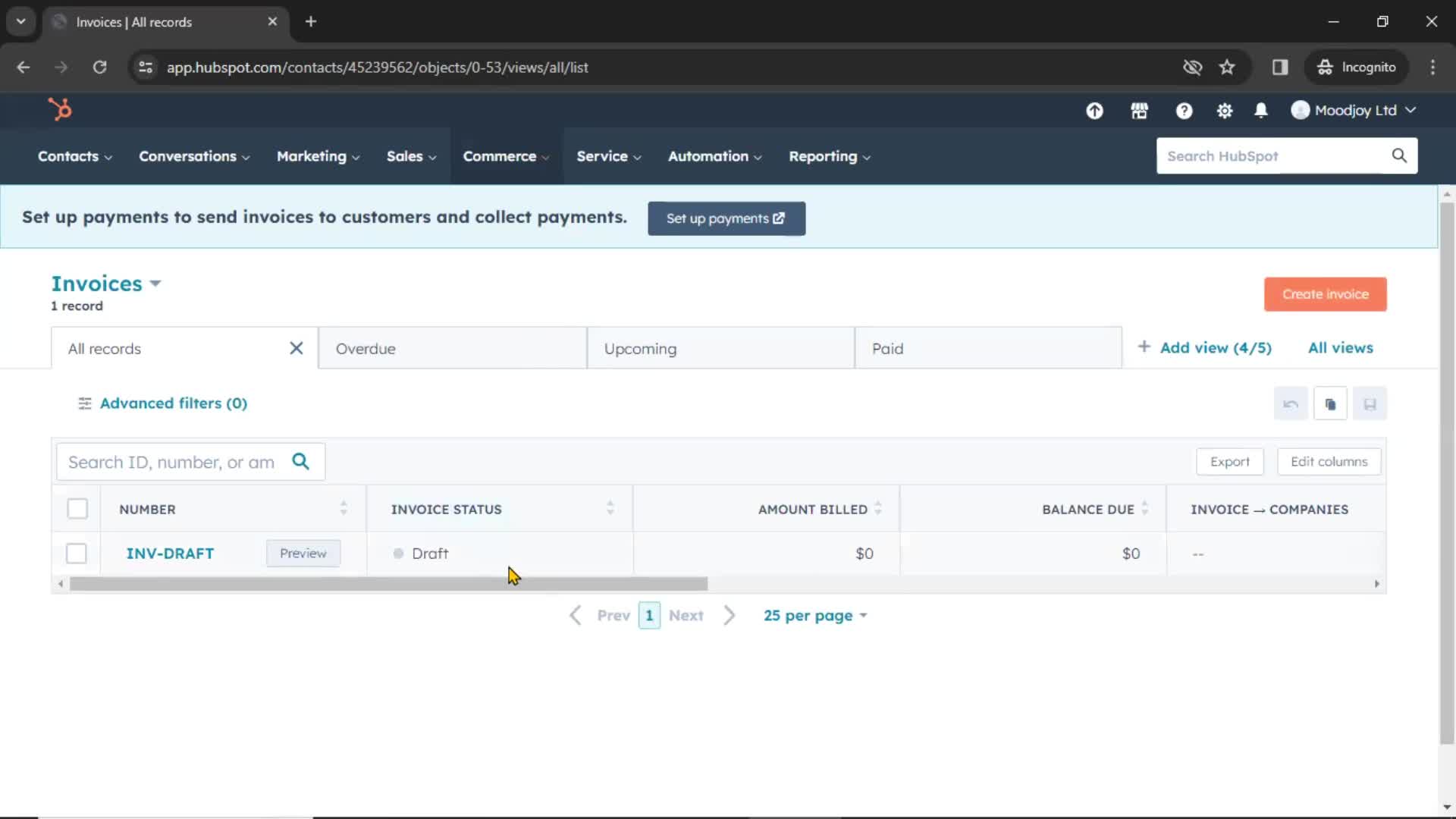Click the search magnifier icon
1456x819 pixels.
300,461
